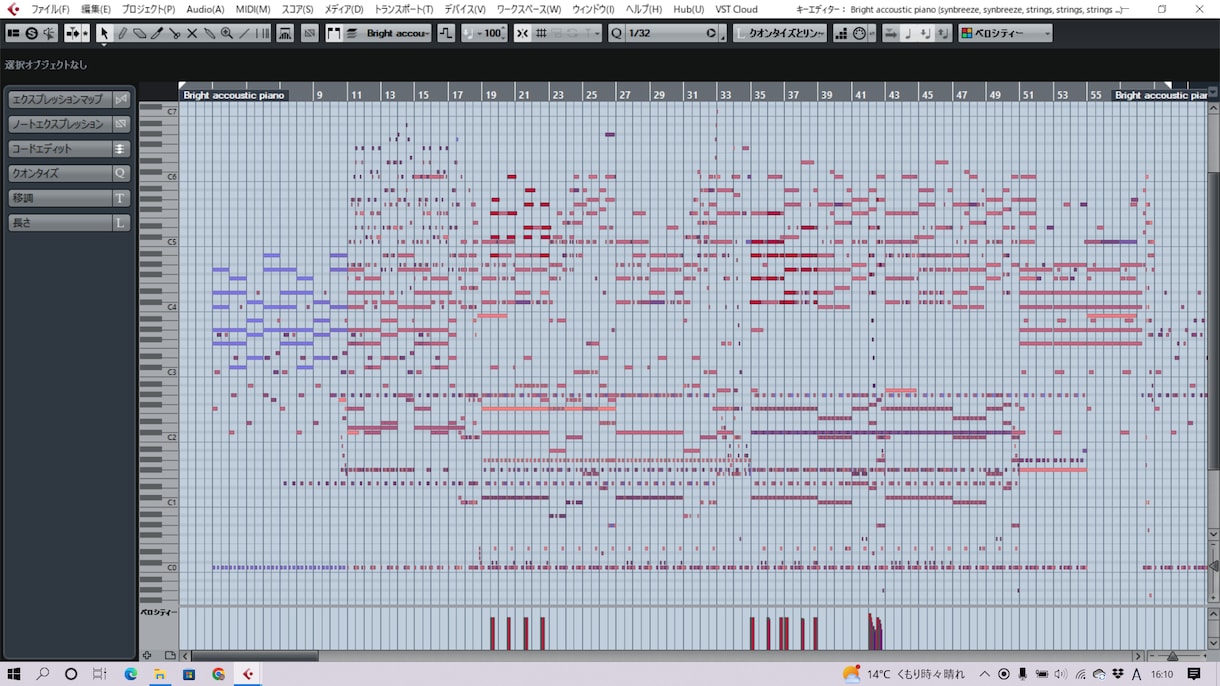Screen dimensions: 1220x686
Task: Open the ファイル(F) menu
Action: [x=50, y=9]
